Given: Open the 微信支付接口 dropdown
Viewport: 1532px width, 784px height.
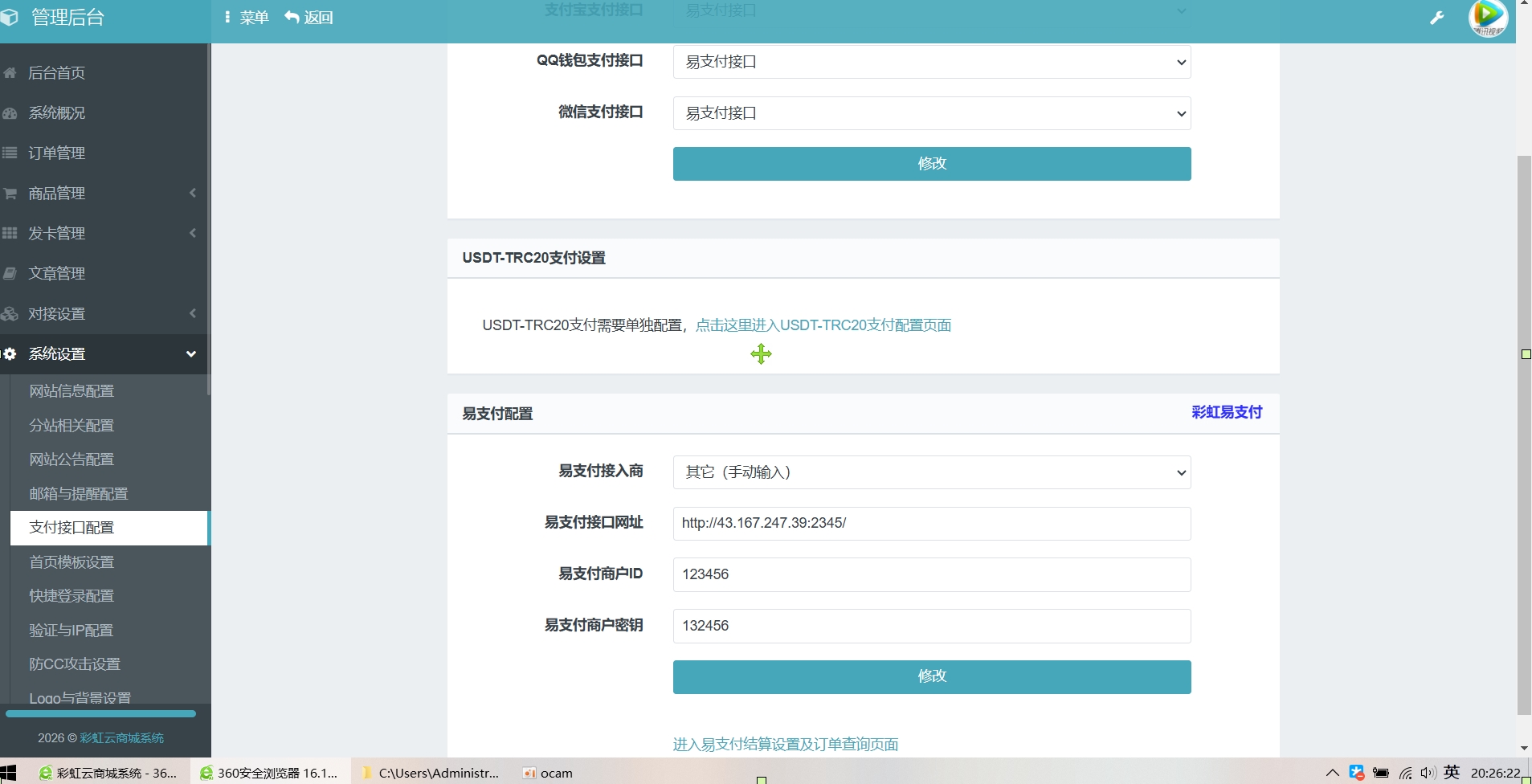Looking at the screenshot, I should click(932, 113).
